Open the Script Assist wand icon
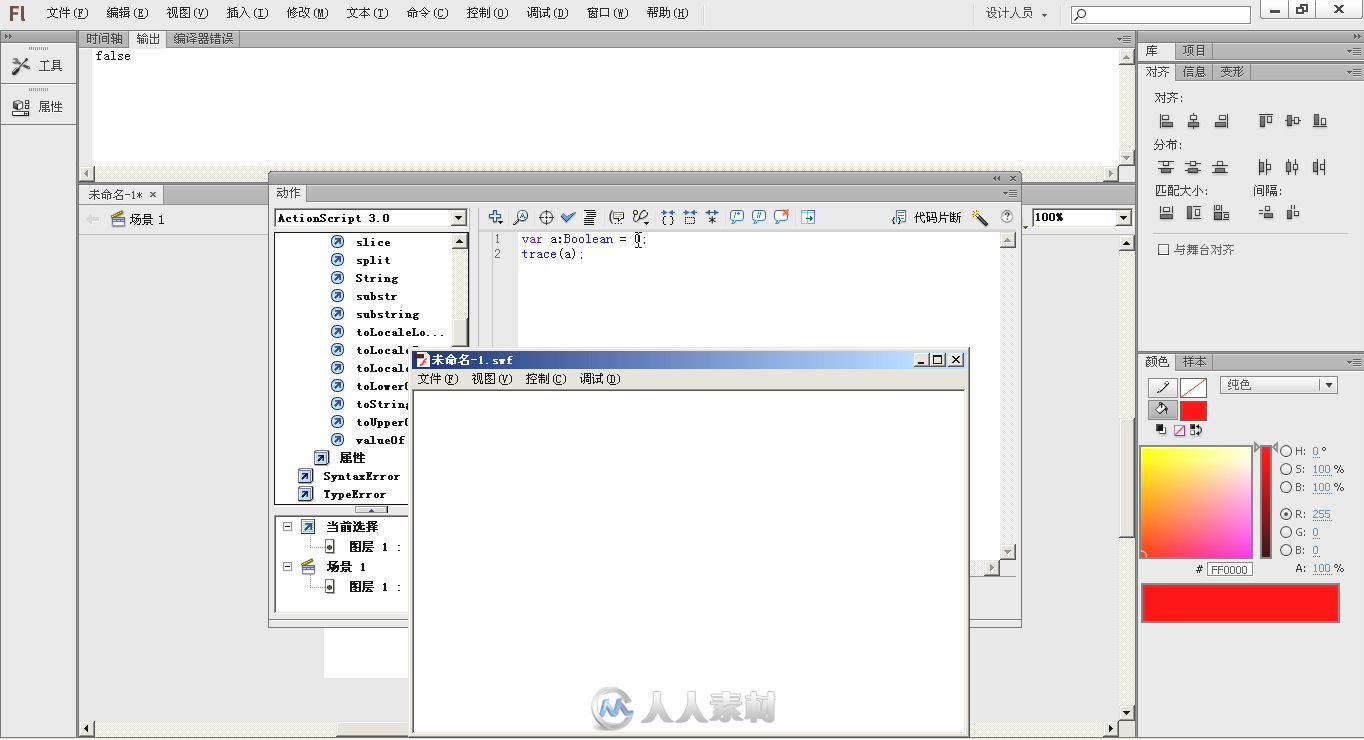The width and height of the screenshot is (1364, 740). point(980,217)
